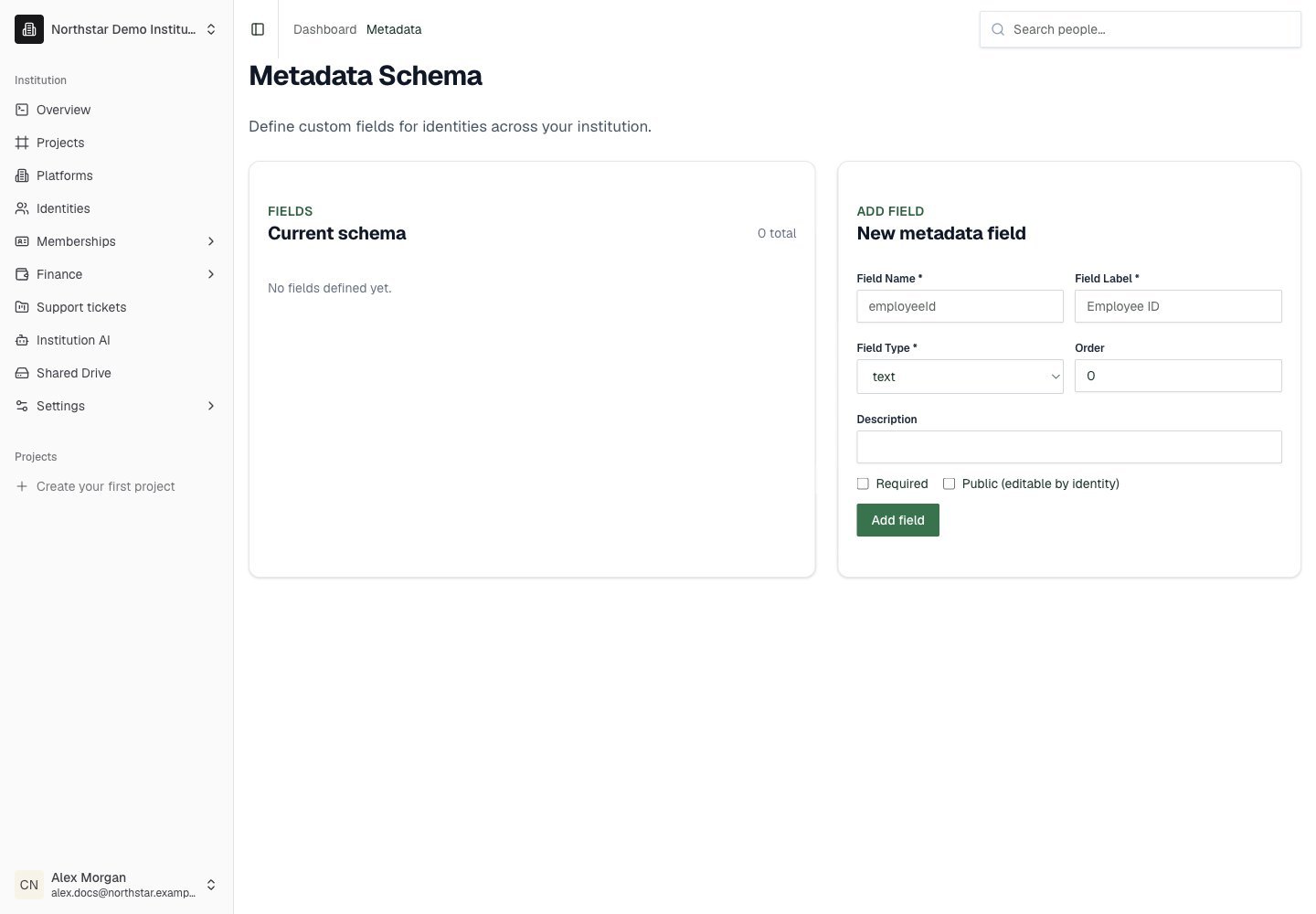Focus the Field Name input

pyautogui.click(x=960, y=306)
